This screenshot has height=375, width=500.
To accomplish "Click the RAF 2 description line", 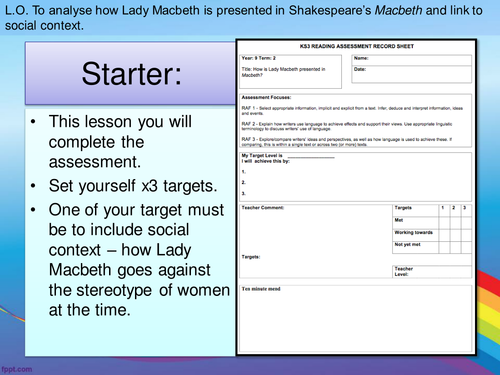I will point(347,126).
